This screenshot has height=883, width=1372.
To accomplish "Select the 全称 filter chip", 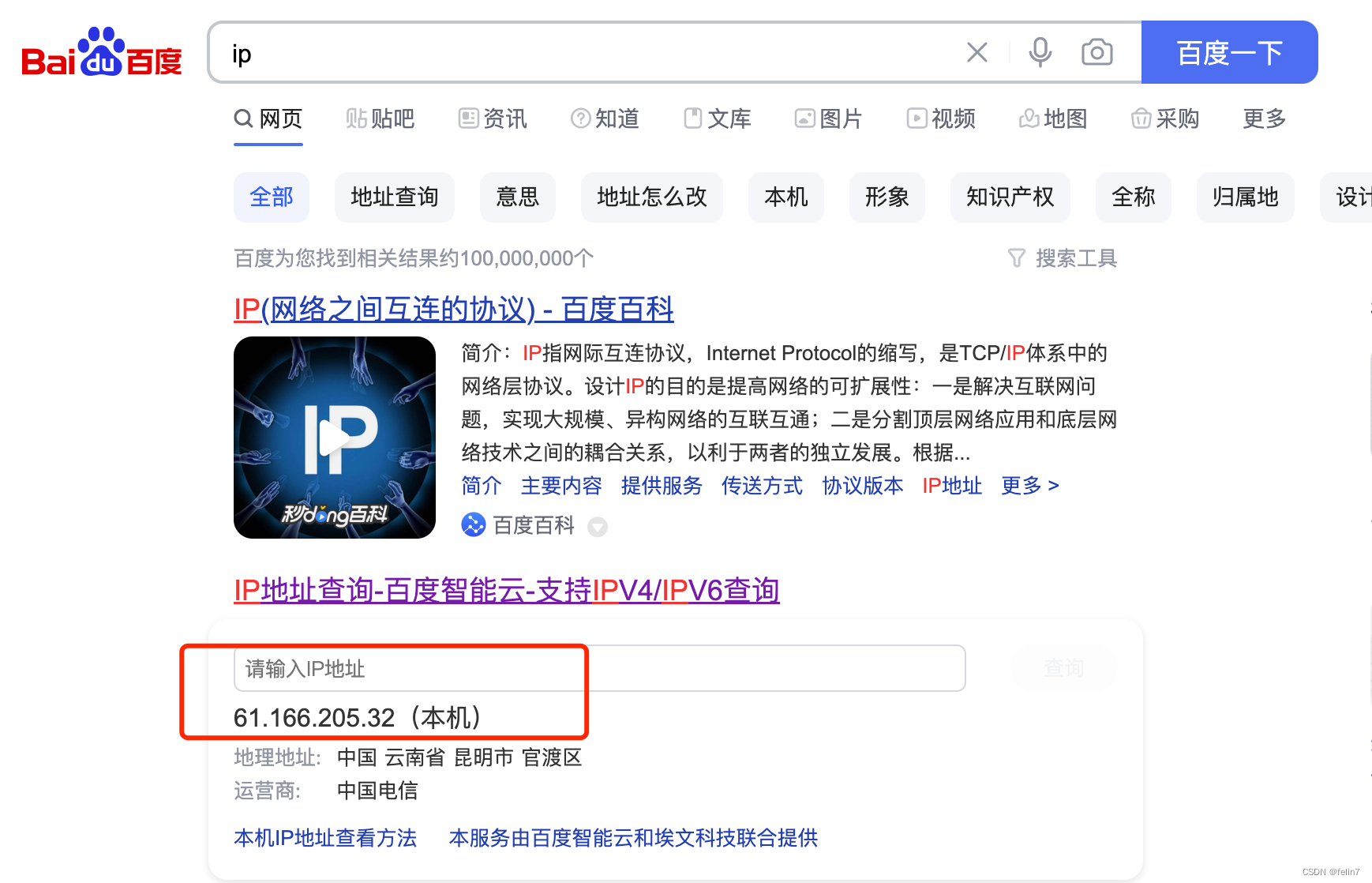I will coord(1134,197).
